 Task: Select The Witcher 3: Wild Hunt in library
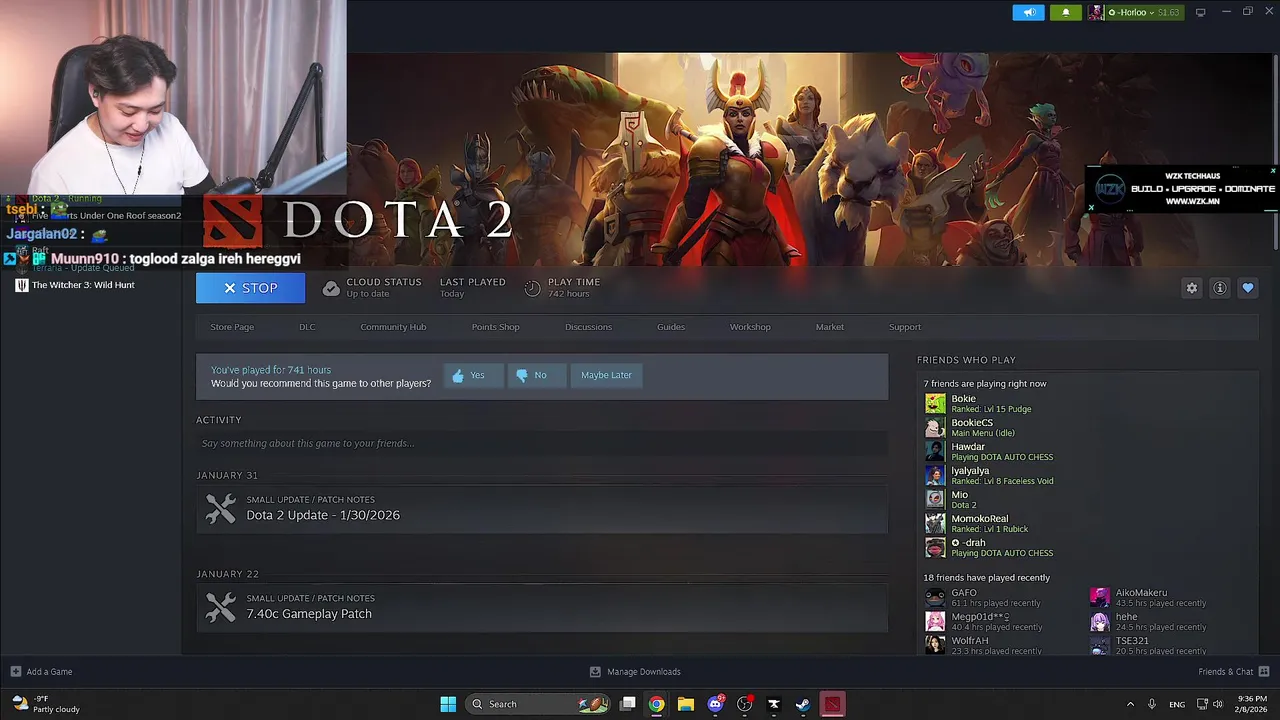coord(83,285)
